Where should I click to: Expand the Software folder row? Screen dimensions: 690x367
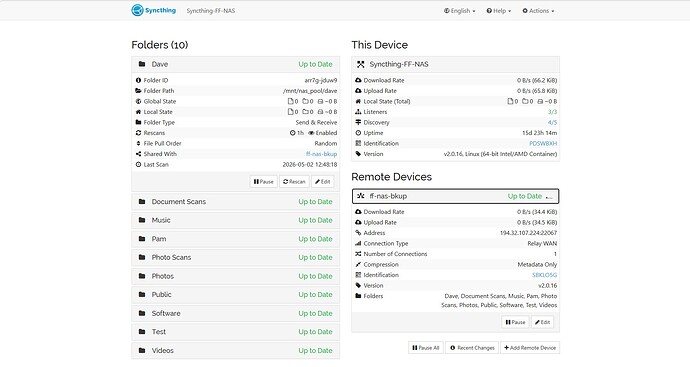(x=235, y=313)
